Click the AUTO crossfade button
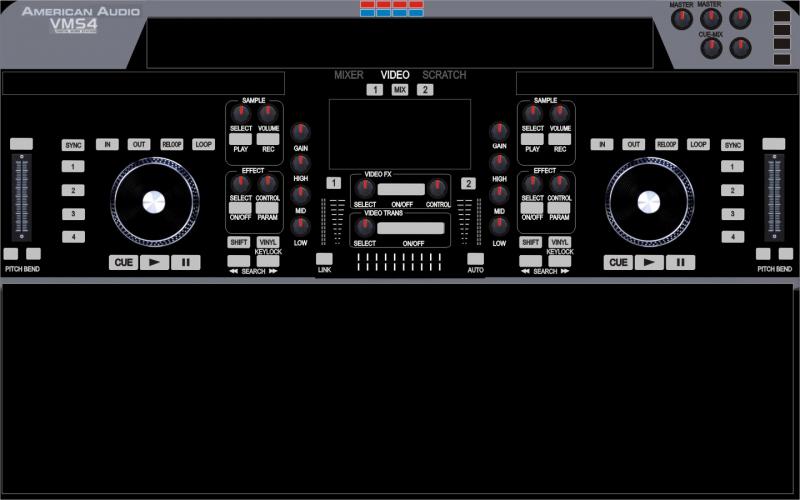 476,259
